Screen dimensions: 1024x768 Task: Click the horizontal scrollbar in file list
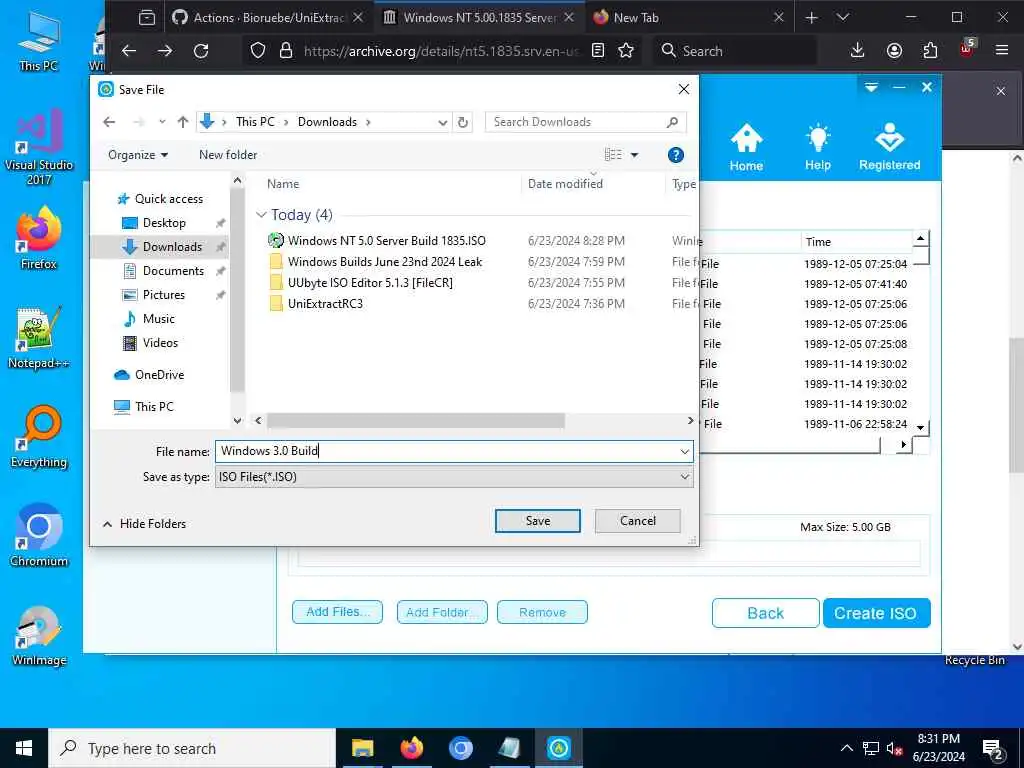coord(415,421)
